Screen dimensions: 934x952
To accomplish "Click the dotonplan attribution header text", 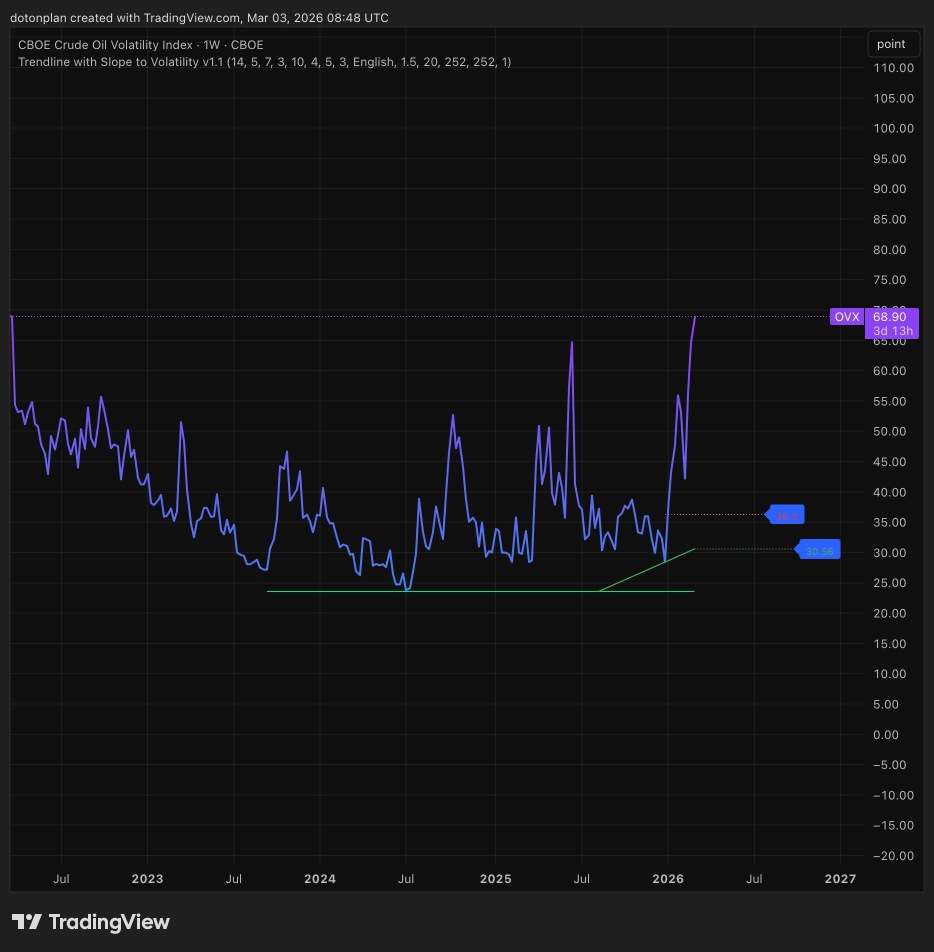I will point(199,18).
